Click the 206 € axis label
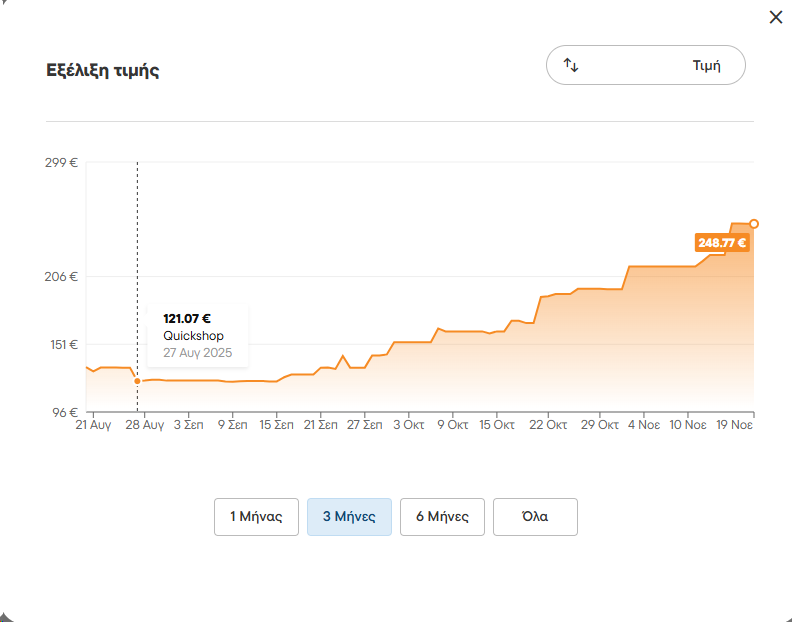Viewport: 792px width, 622px height. pyautogui.click(x=61, y=277)
